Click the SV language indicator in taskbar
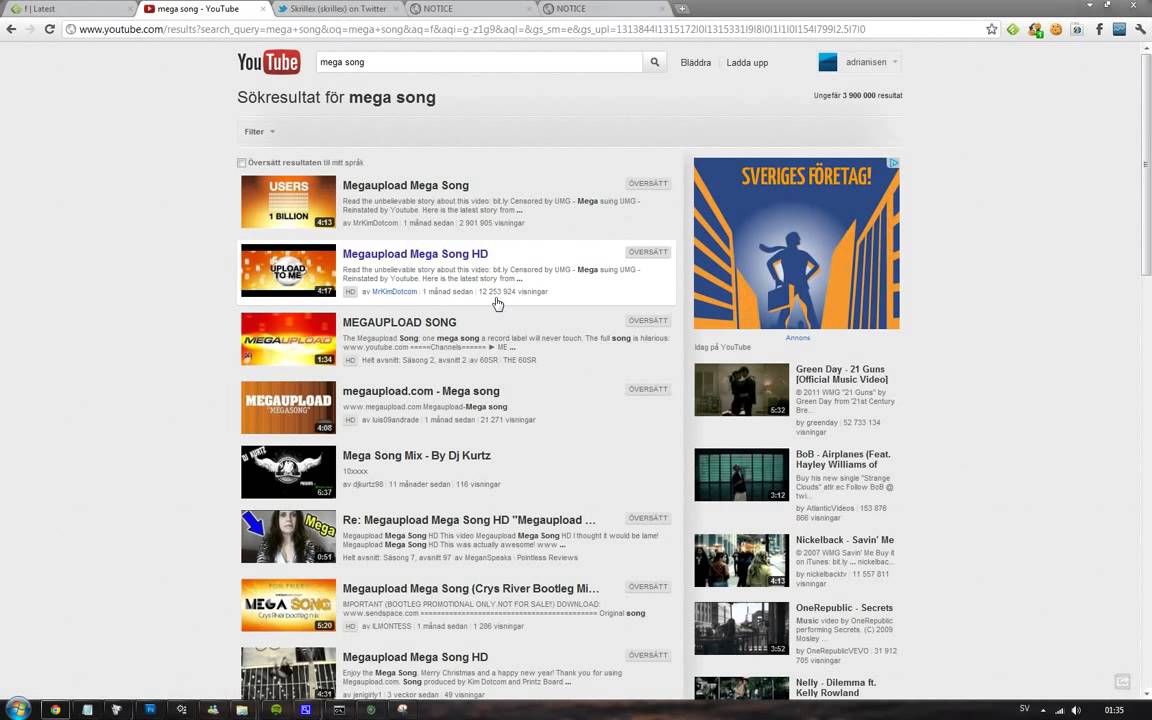Image resolution: width=1152 pixels, height=720 pixels. [x=1024, y=709]
